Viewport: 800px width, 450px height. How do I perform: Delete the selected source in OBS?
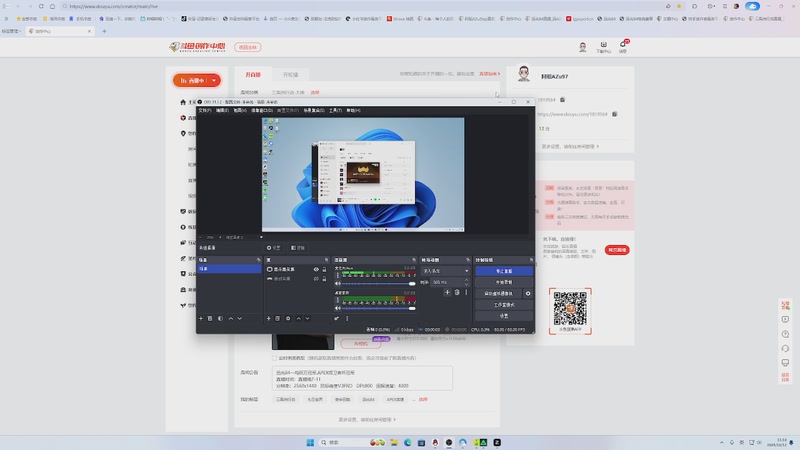[278, 318]
